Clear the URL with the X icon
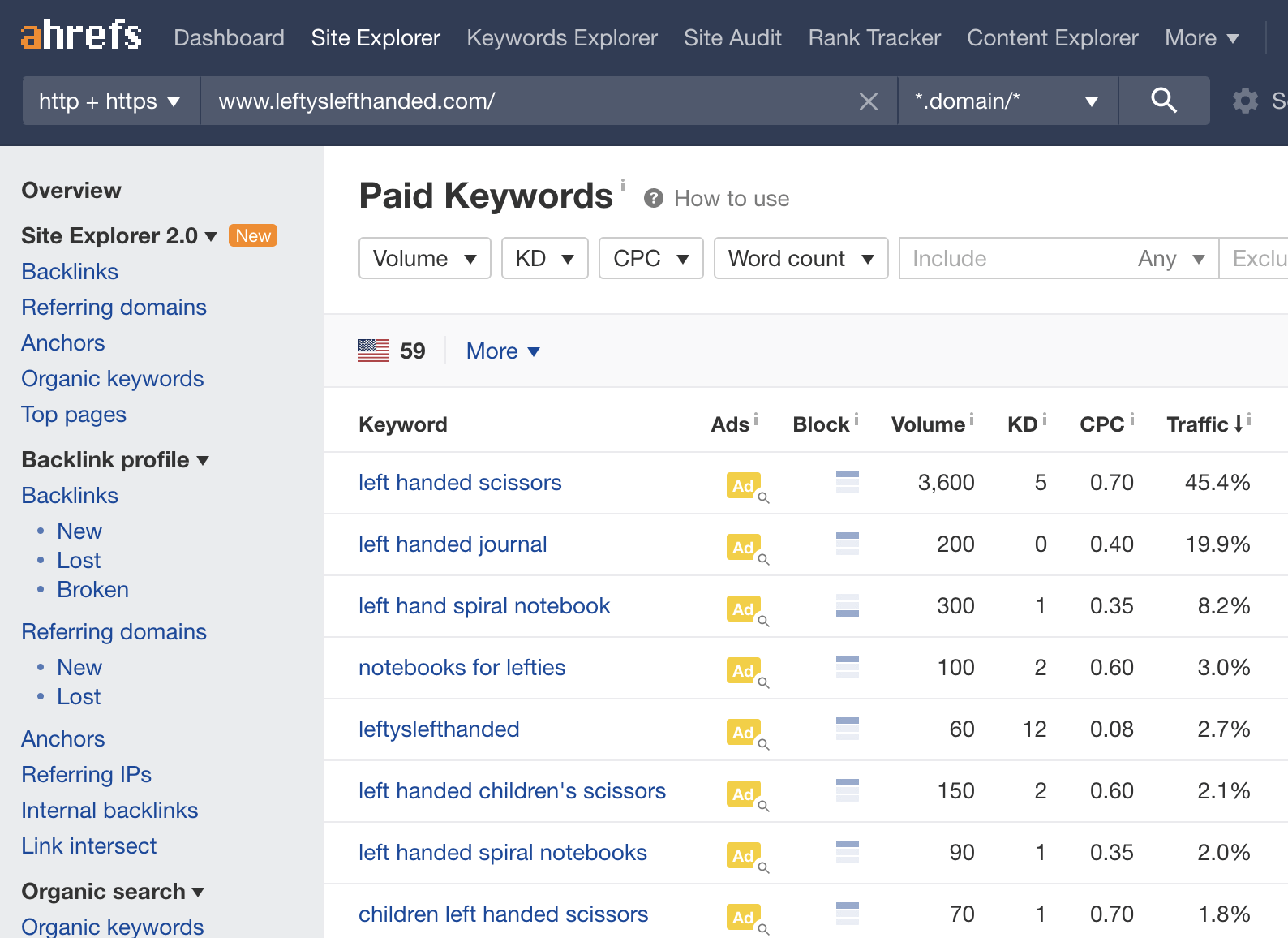The height and width of the screenshot is (938, 1288). 868,101
